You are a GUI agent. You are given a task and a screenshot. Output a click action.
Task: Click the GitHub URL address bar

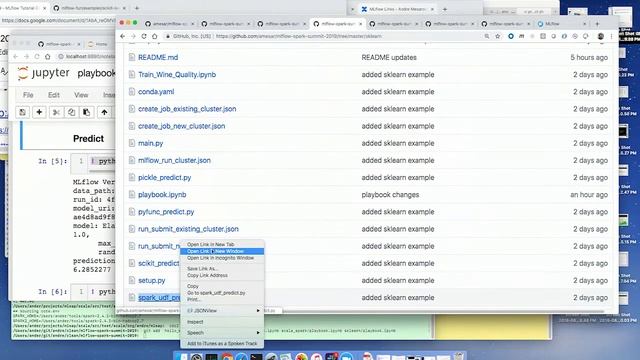[322, 36]
